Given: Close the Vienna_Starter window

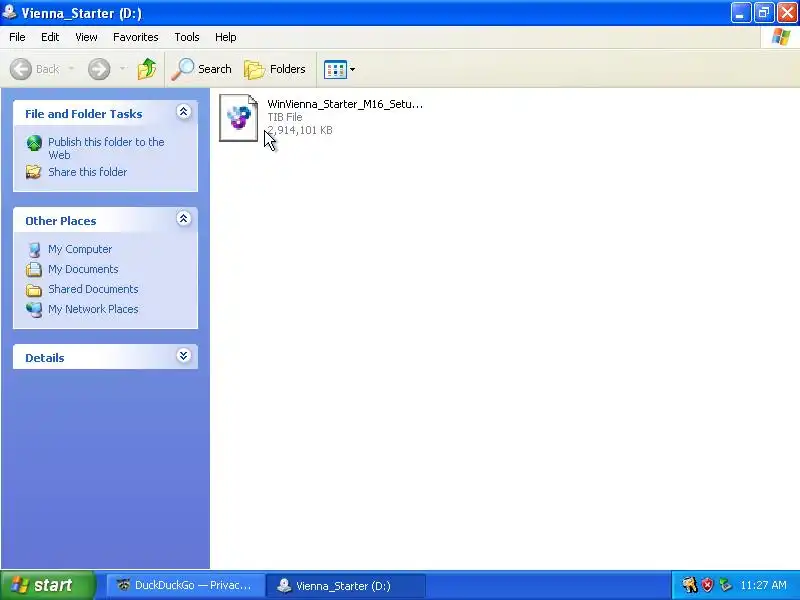Looking at the screenshot, I should (x=787, y=13).
